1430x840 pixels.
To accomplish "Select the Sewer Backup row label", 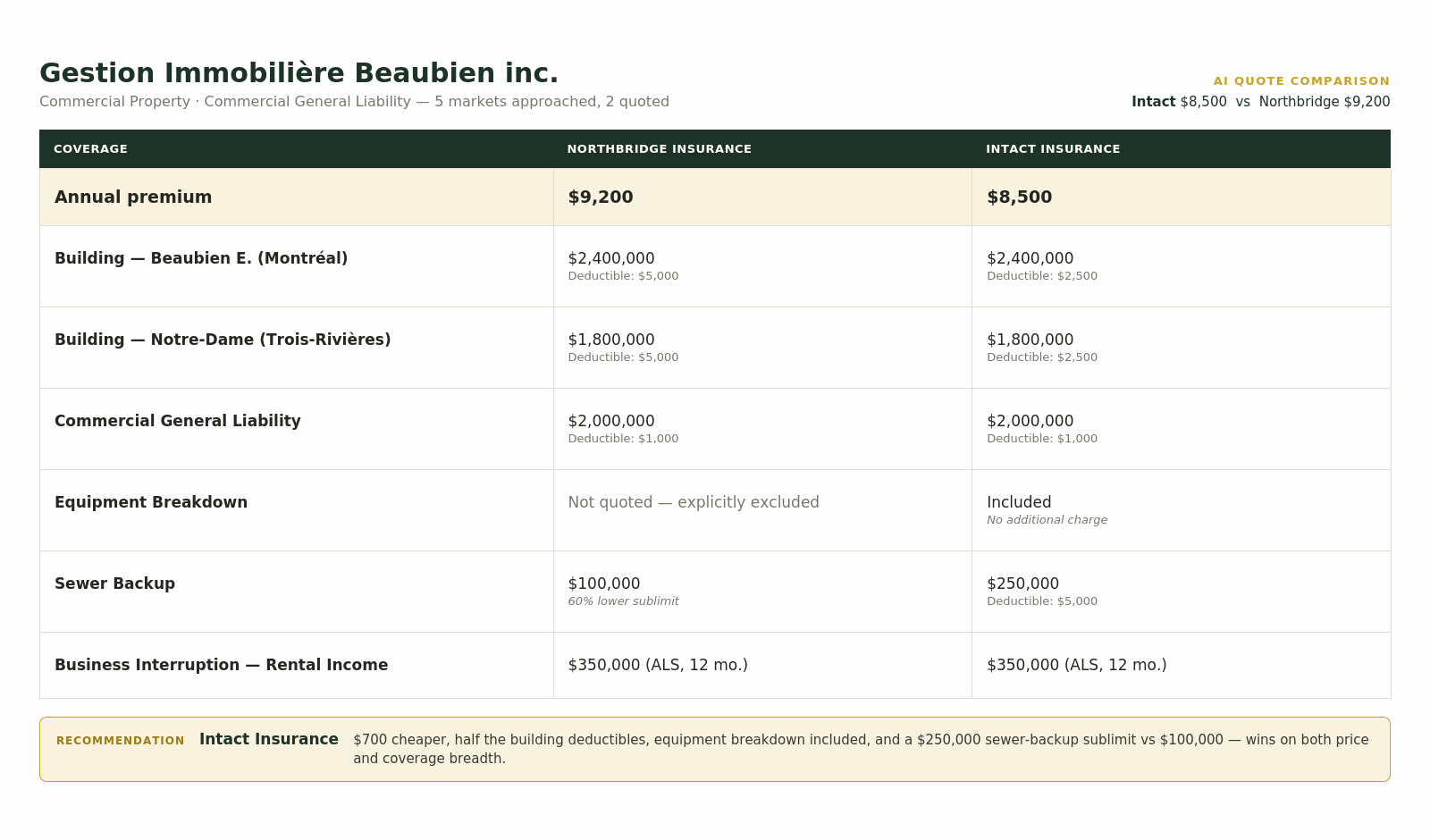I will [x=114, y=584].
